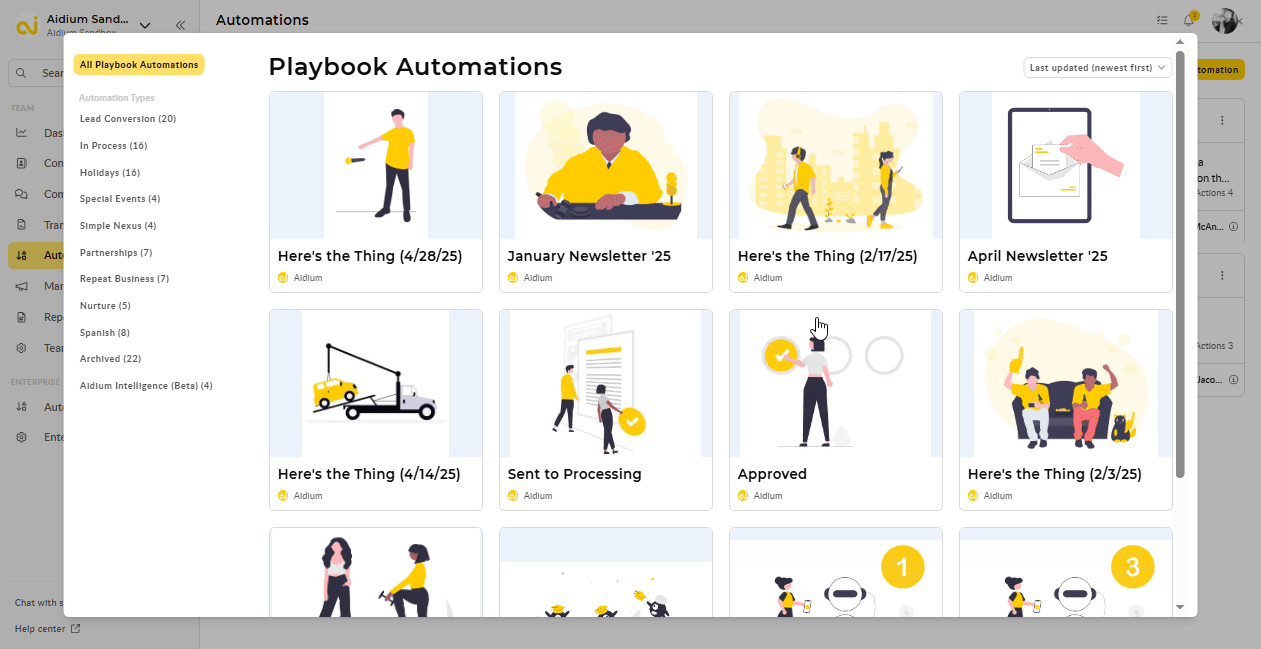Collapse the sidebar with double-chevron icon
Viewport: 1261px width, 649px height.
pos(180,26)
